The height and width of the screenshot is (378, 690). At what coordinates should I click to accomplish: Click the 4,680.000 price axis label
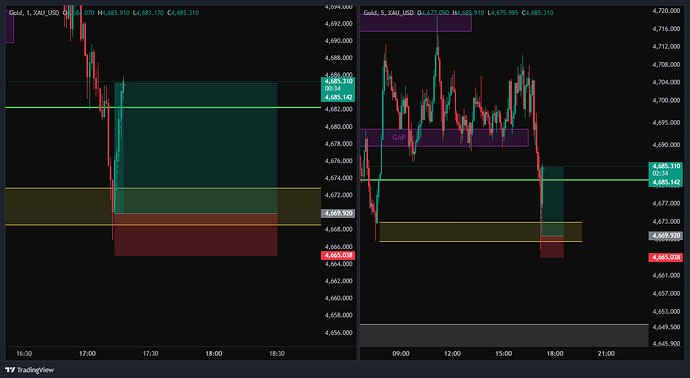pyautogui.click(x=338, y=127)
